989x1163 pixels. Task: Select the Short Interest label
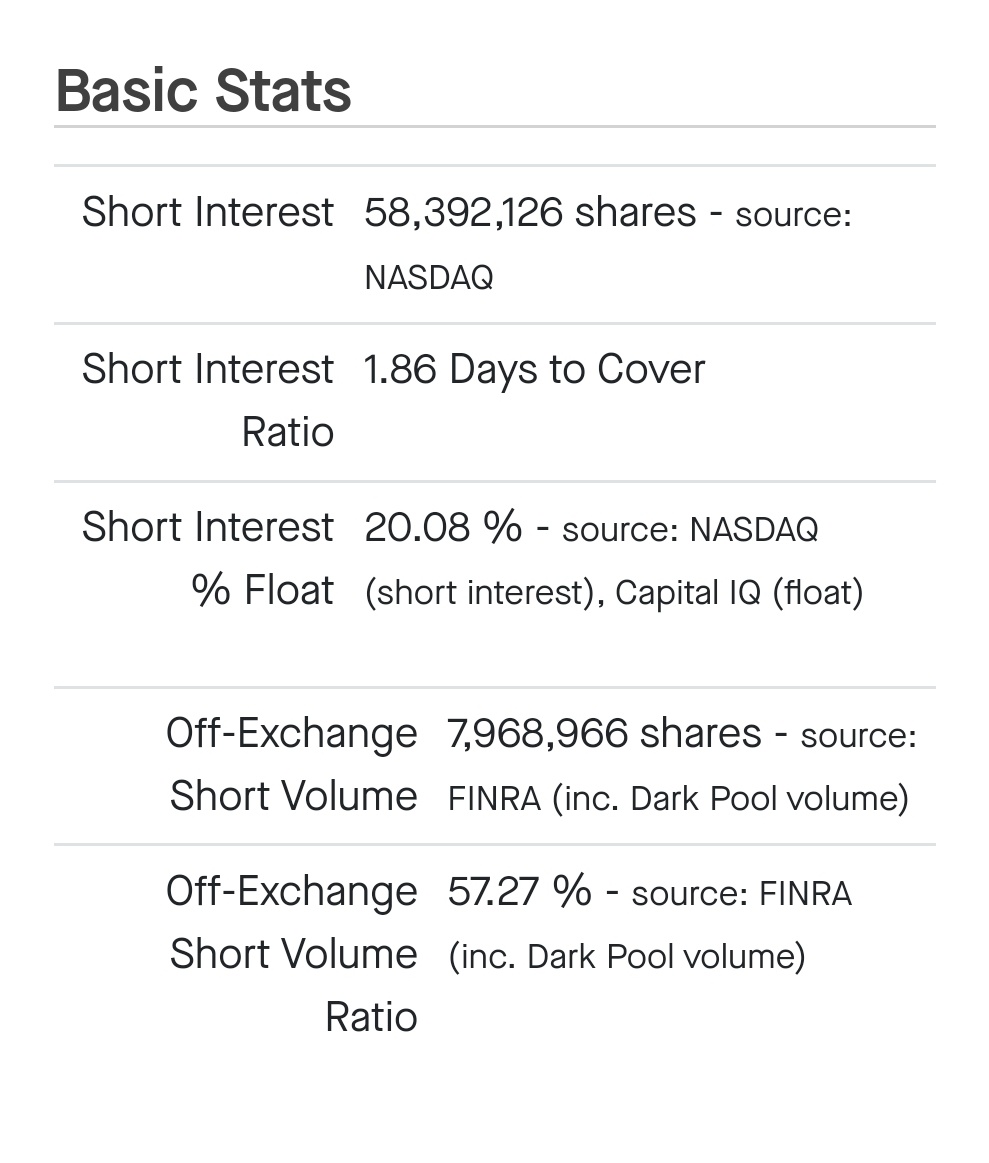(208, 212)
